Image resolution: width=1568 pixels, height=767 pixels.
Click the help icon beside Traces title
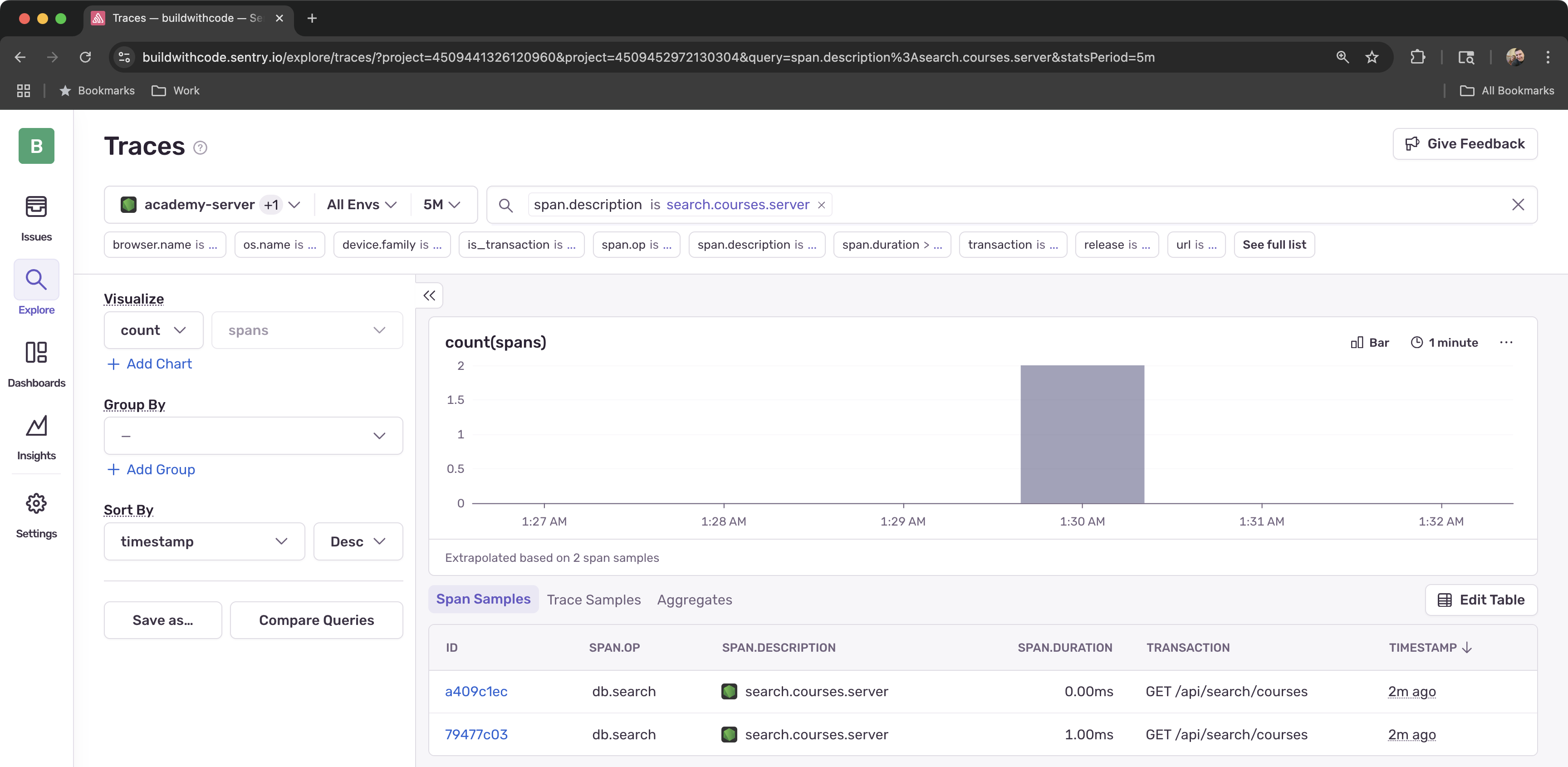coord(200,147)
